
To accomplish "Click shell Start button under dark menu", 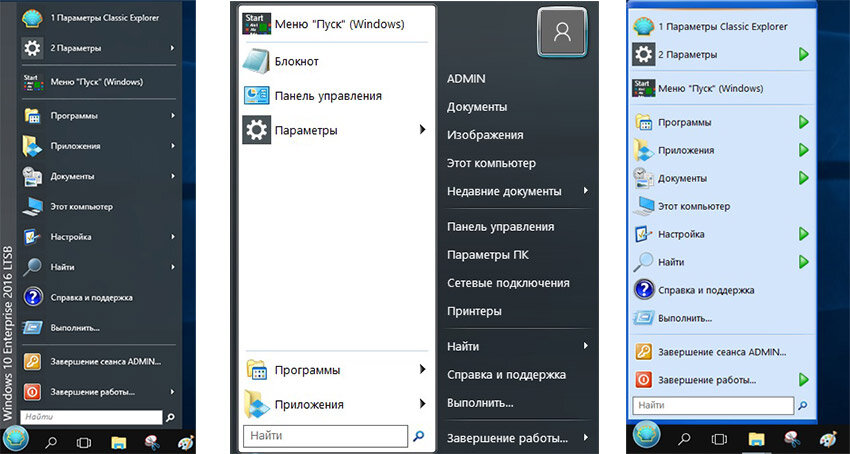I will pyautogui.click(x=15, y=437).
